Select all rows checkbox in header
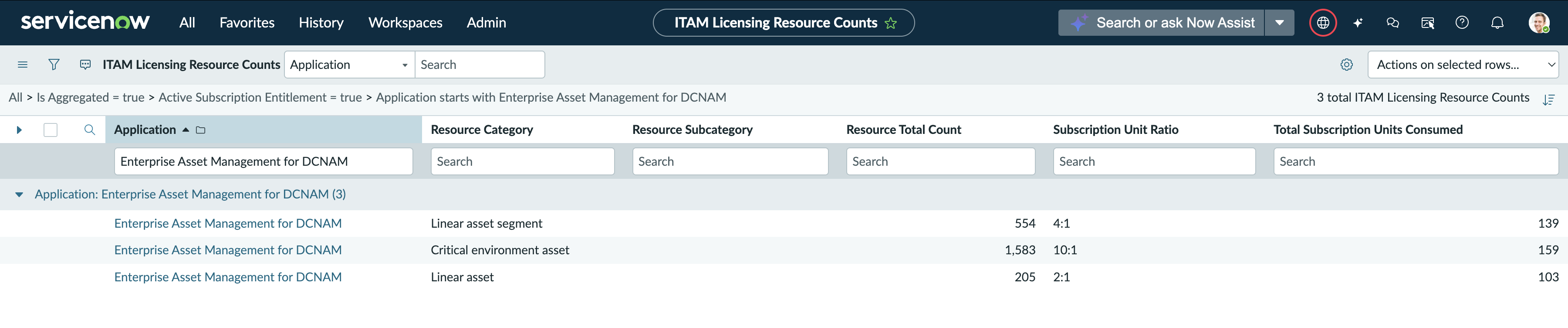 point(51,130)
